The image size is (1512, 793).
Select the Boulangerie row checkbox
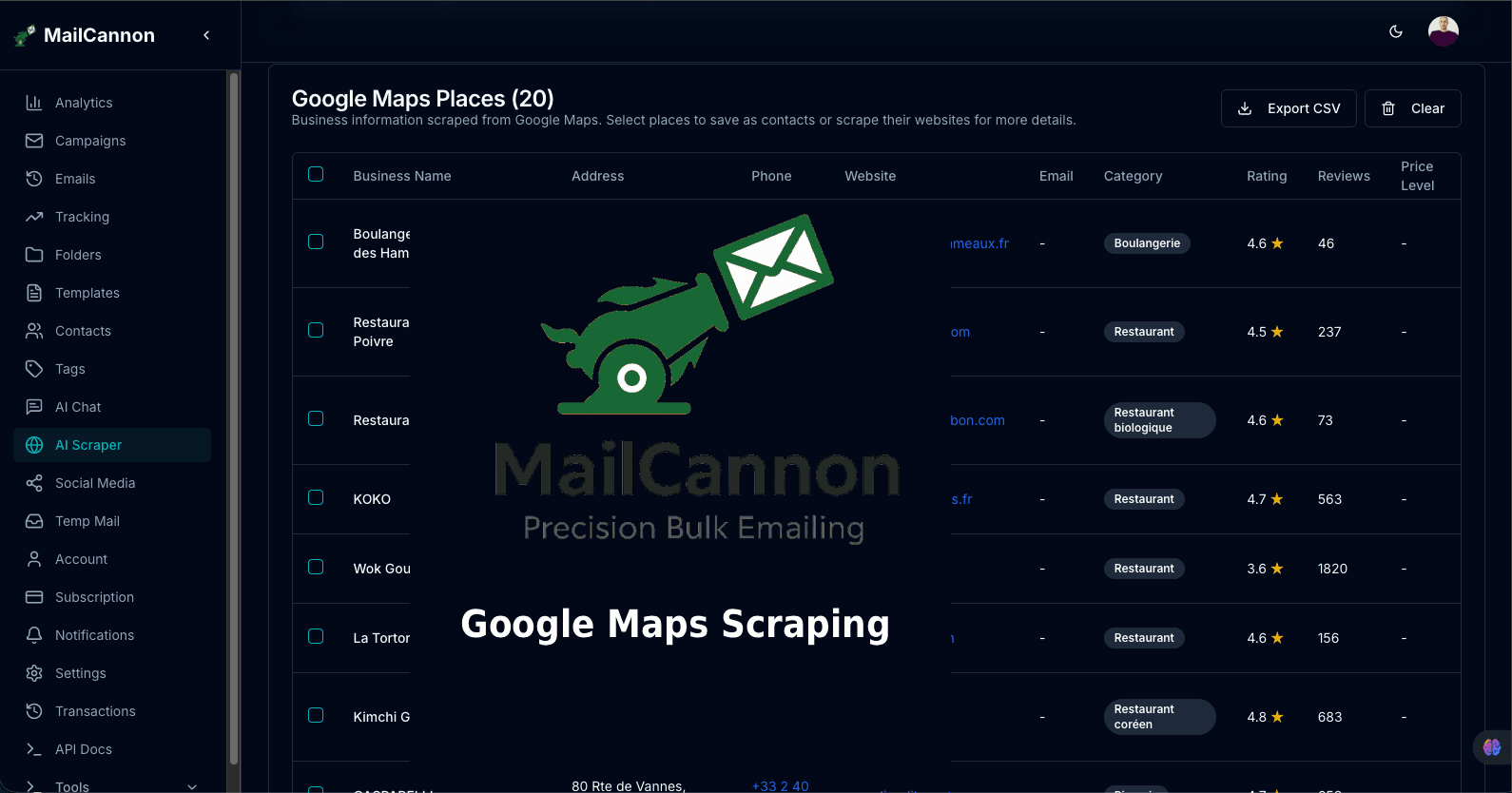tap(316, 242)
